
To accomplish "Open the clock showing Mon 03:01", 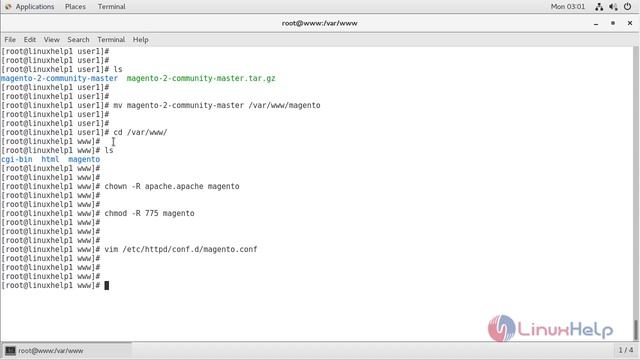I will pos(568,7).
